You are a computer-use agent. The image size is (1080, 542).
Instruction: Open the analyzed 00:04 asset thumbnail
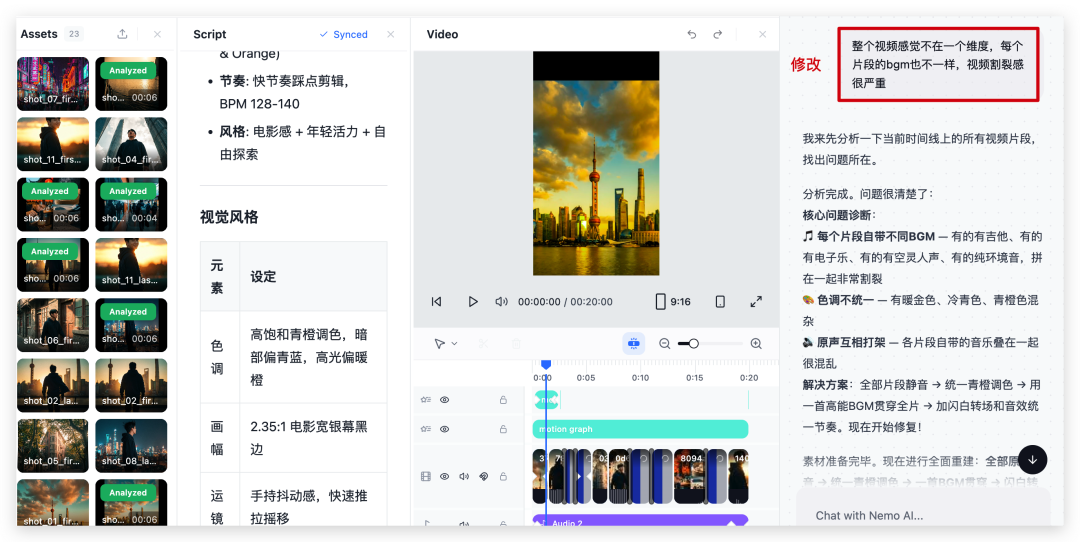click(x=131, y=205)
